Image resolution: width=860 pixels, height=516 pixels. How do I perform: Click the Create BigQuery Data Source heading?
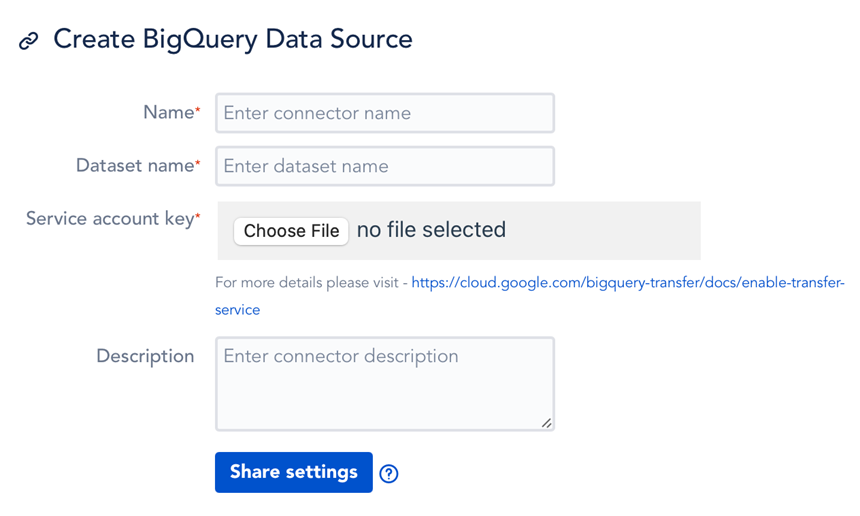click(x=232, y=40)
